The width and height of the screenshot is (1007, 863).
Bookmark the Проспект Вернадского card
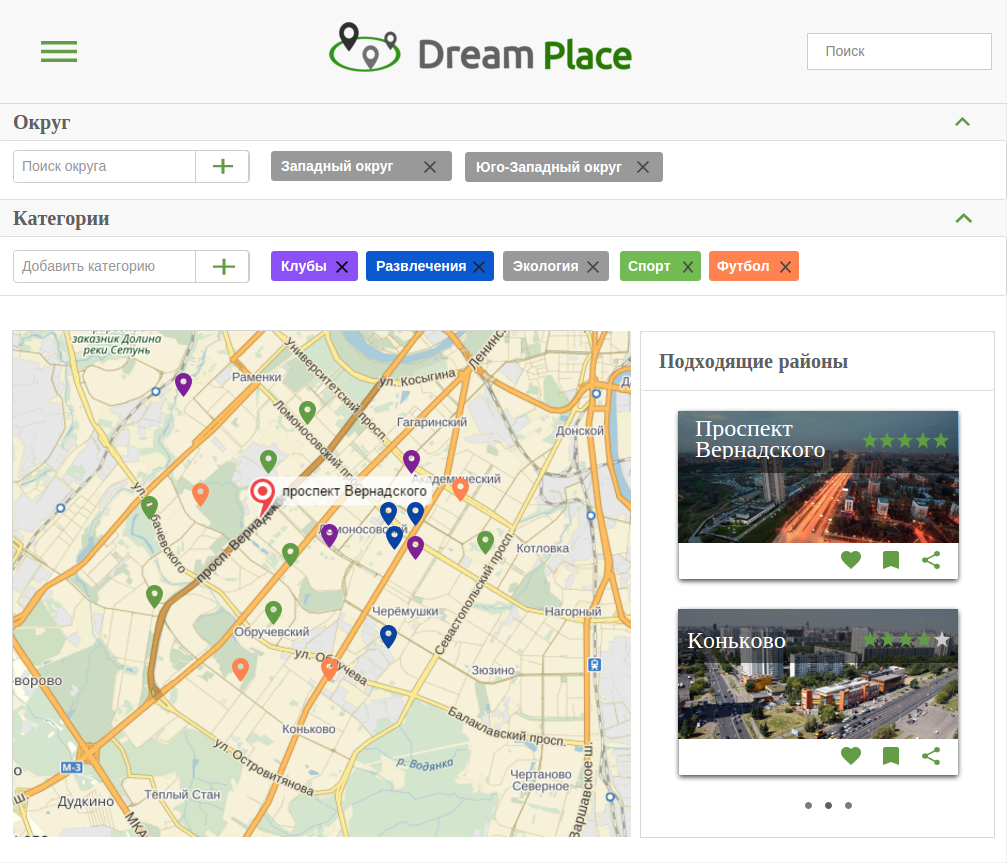tap(891, 560)
